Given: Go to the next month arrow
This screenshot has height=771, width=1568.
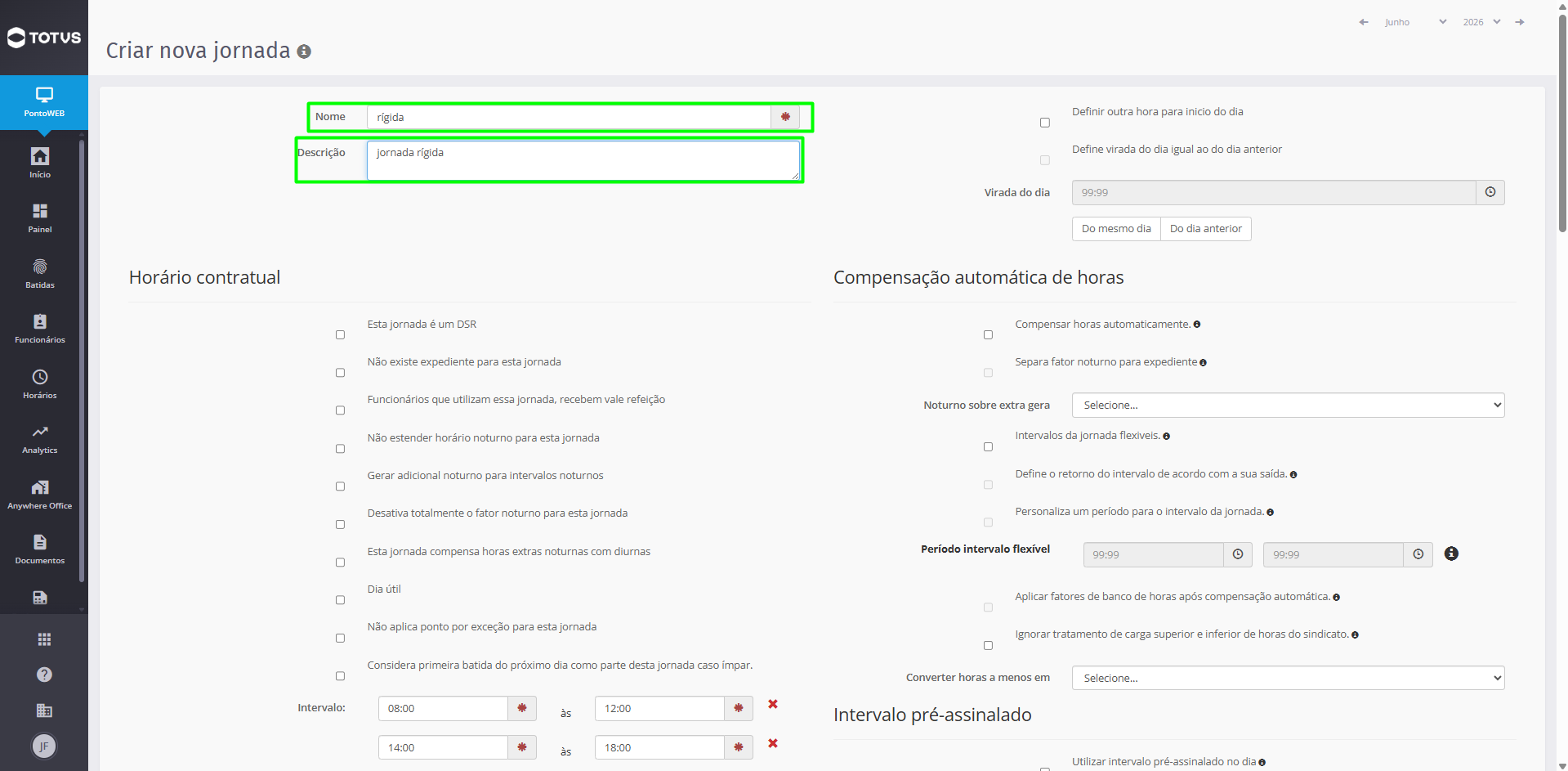Looking at the screenshot, I should 1520,22.
